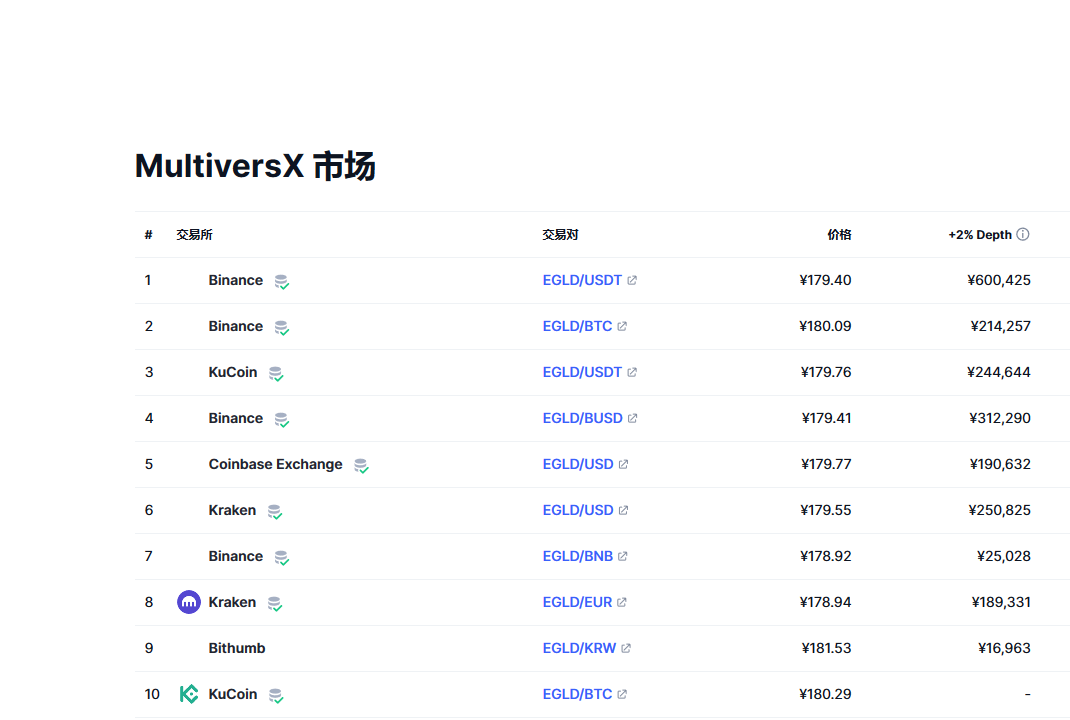The width and height of the screenshot is (1070, 720).
Task: Open the Kraken exchange in row 8
Action: (232, 602)
